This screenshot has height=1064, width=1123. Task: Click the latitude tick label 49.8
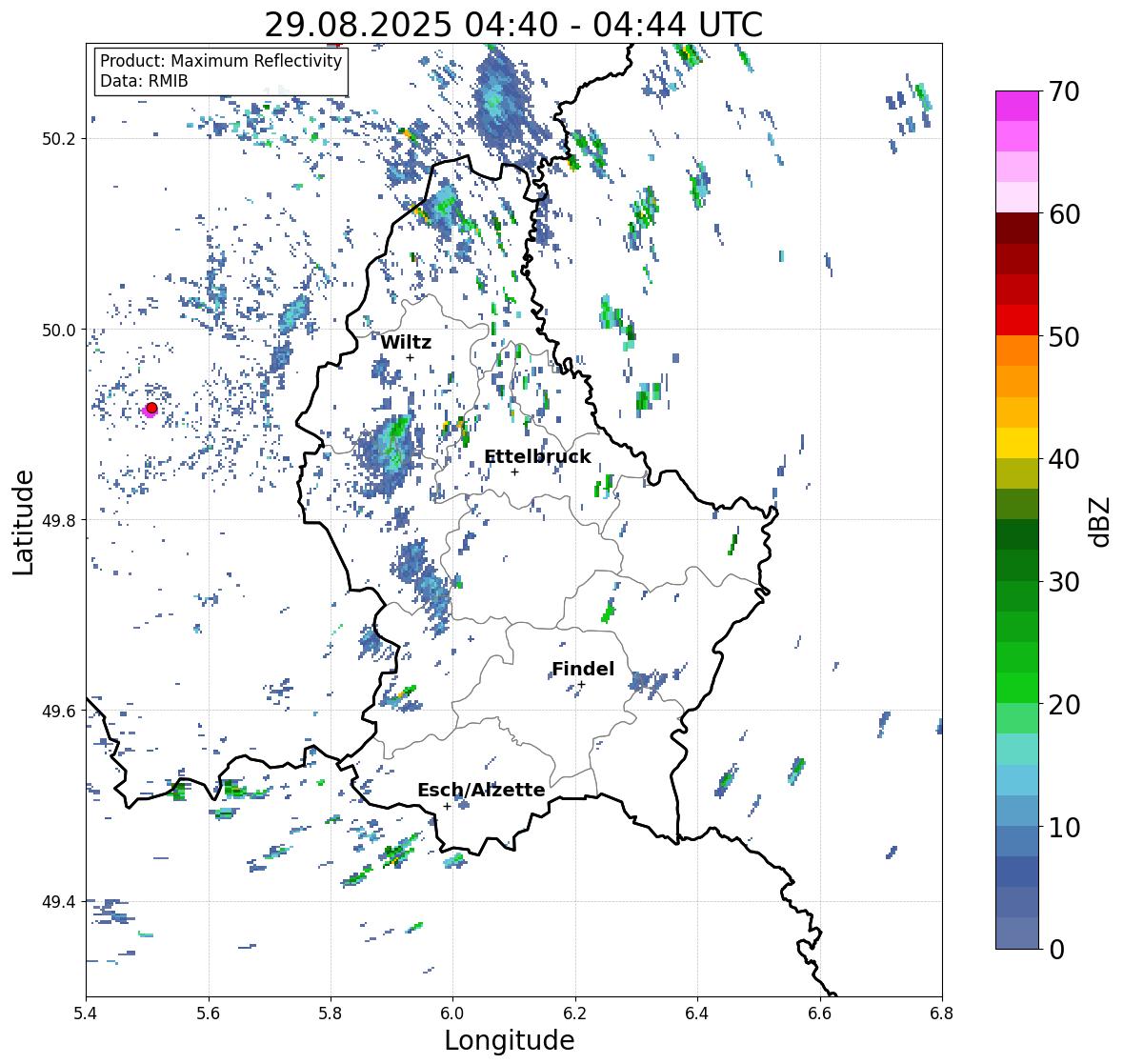(x=59, y=520)
